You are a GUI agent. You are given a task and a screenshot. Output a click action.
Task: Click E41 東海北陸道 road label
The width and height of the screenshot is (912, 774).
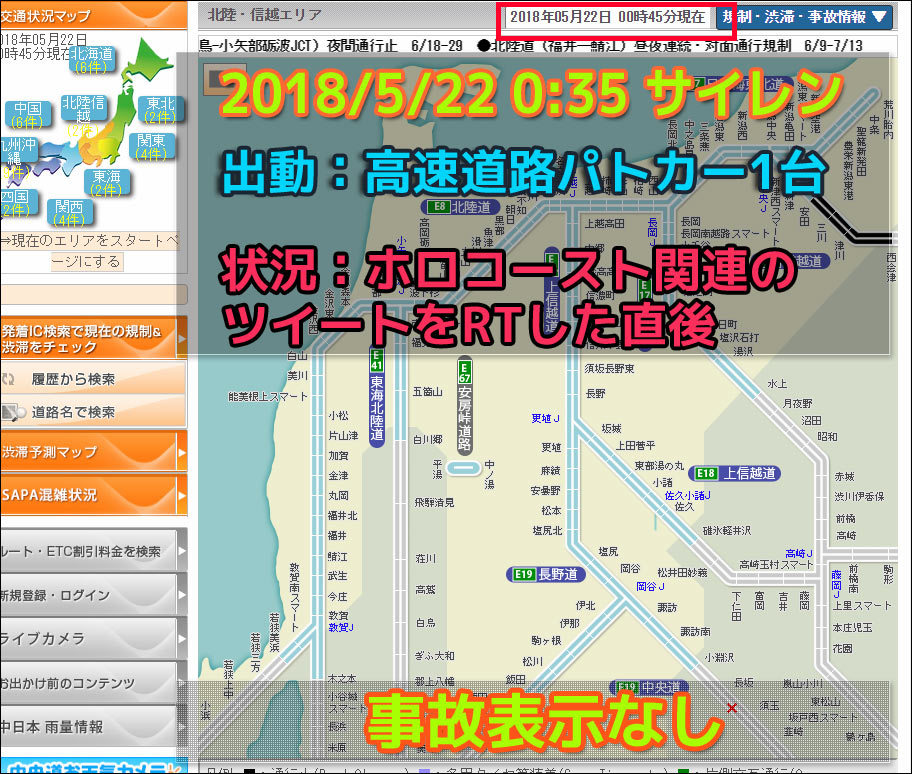377,398
